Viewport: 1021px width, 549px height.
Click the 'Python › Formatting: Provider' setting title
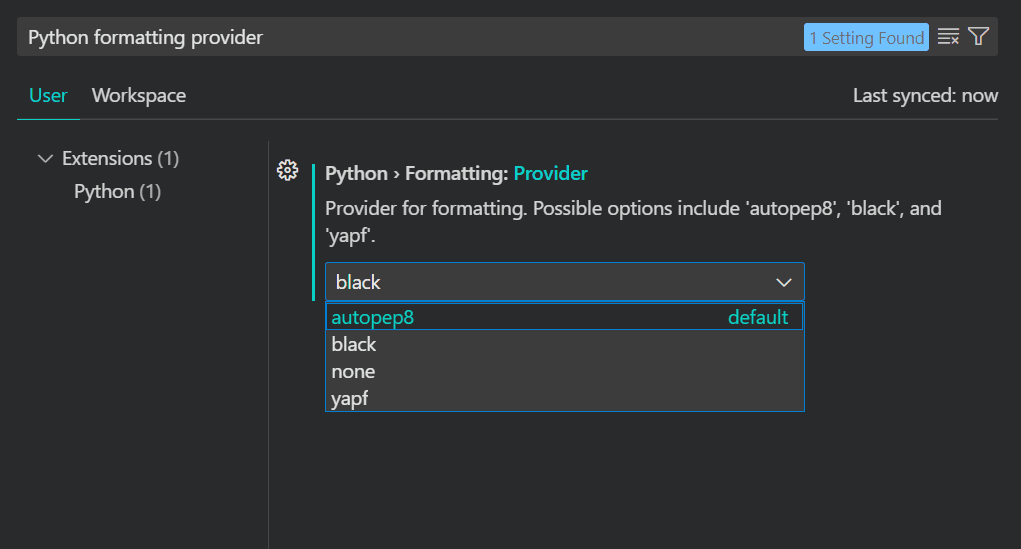(x=456, y=174)
